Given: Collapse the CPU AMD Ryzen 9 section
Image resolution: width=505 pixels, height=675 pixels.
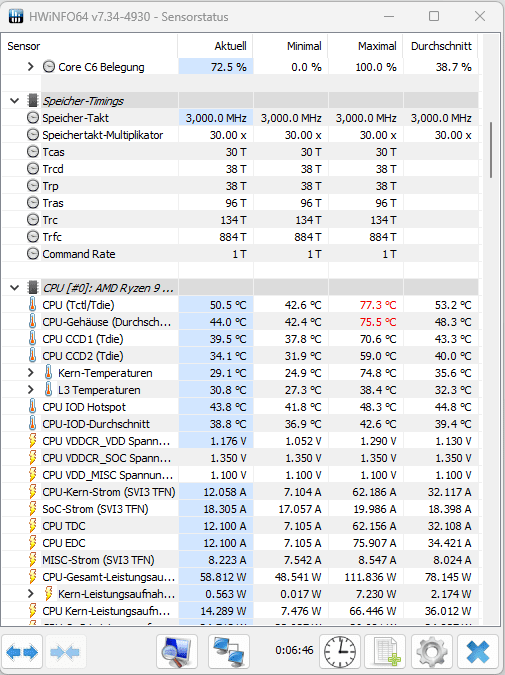Looking at the screenshot, I should click(15, 288).
